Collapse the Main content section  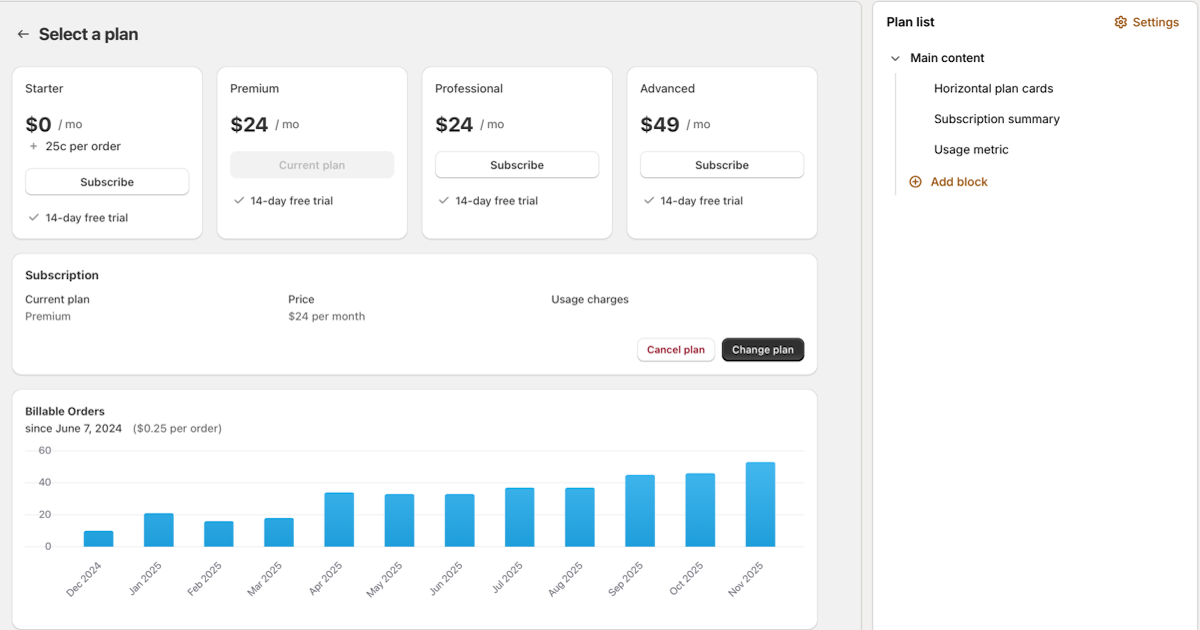[x=894, y=58]
